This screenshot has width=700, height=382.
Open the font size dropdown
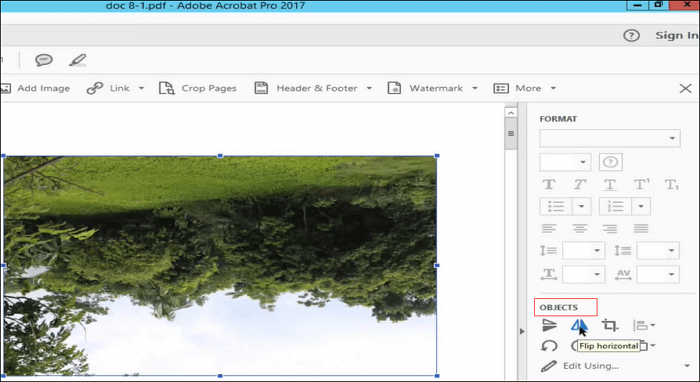click(565, 162)
